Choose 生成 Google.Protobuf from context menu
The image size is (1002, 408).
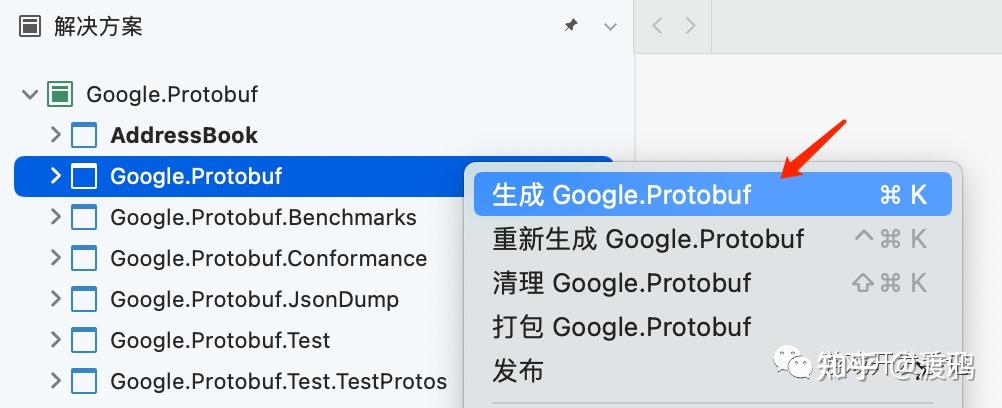(621, 195)
